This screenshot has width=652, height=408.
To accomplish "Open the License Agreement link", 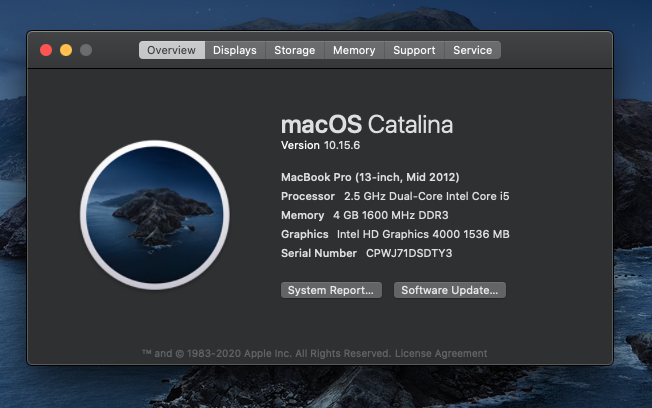I will (441, 354).
